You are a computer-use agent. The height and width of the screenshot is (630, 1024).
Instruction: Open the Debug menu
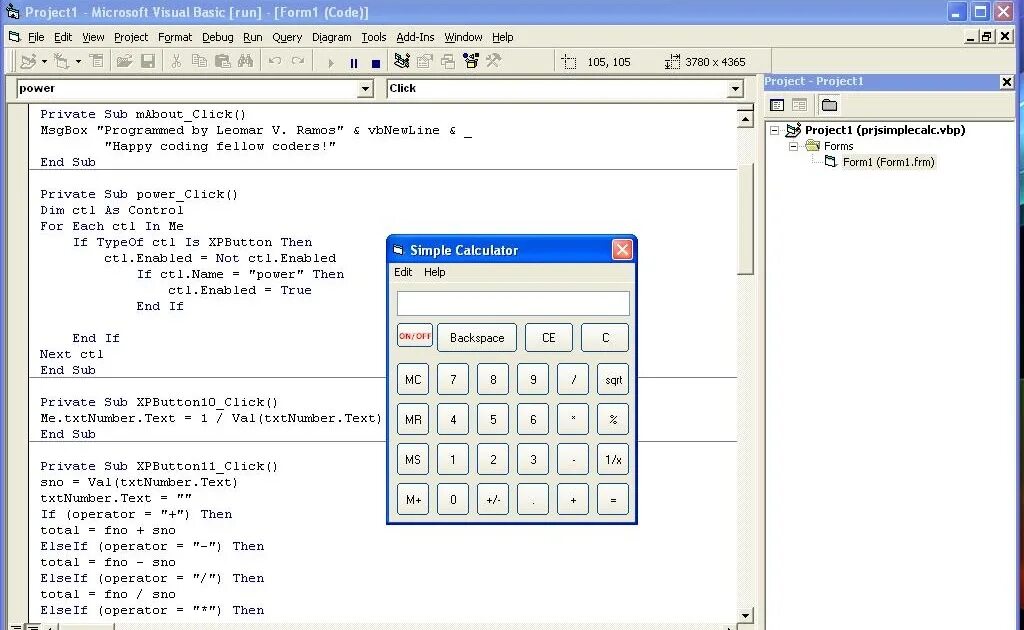click(x=217, y=37)
